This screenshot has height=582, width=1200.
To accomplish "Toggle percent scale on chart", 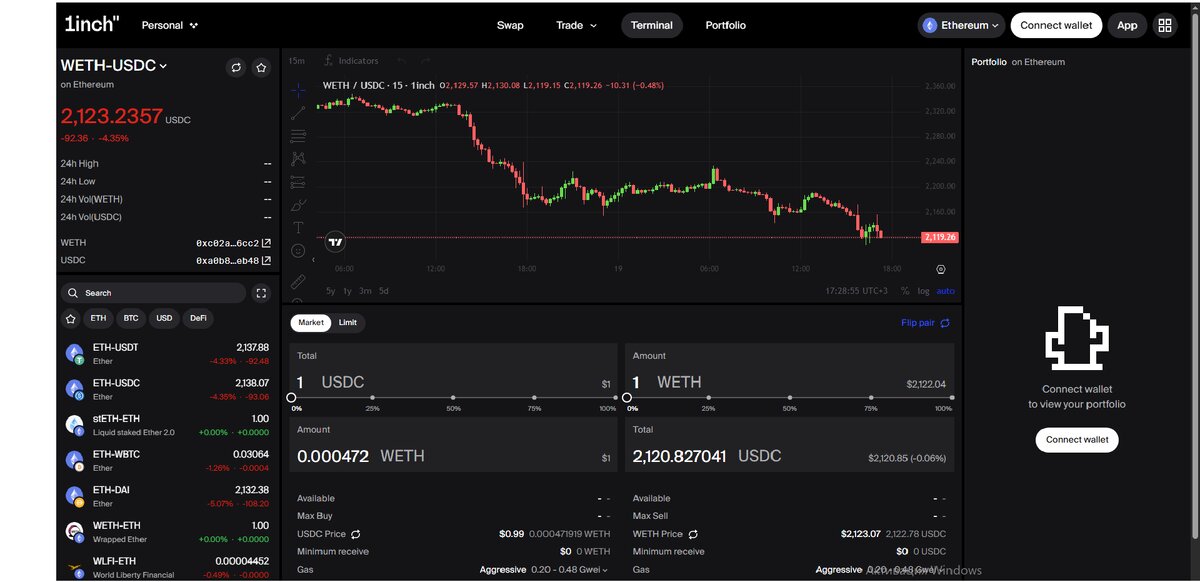I will coord(905,291).
